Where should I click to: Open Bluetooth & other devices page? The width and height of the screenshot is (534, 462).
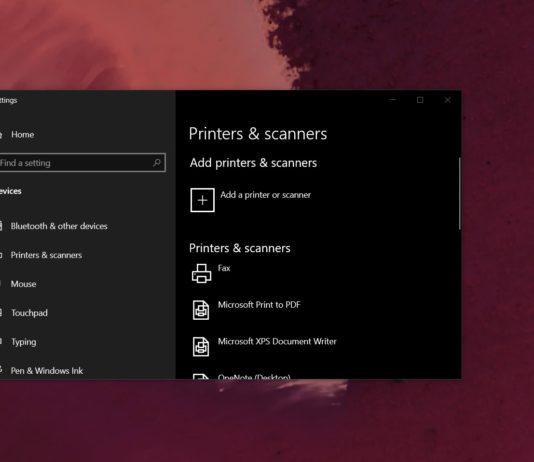pos(59,226)
